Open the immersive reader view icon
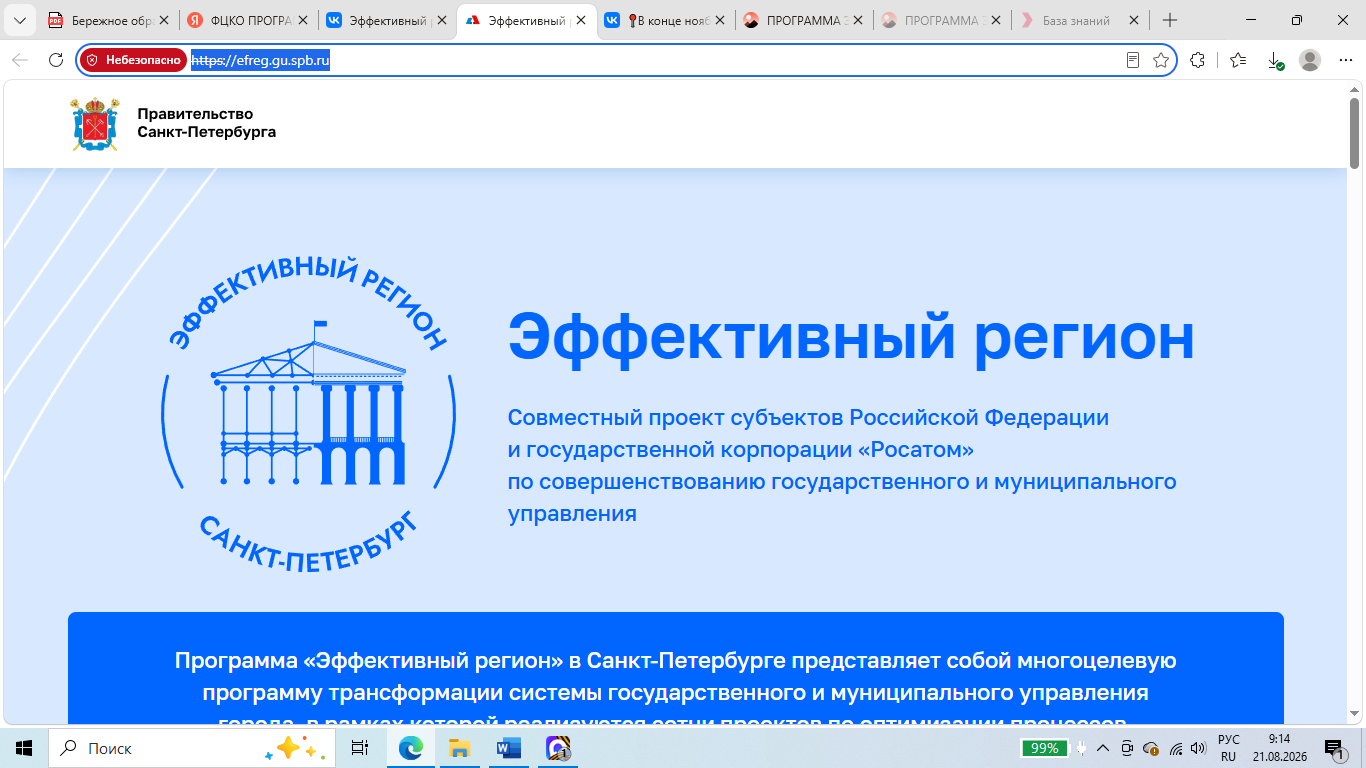 point(1133,60)
